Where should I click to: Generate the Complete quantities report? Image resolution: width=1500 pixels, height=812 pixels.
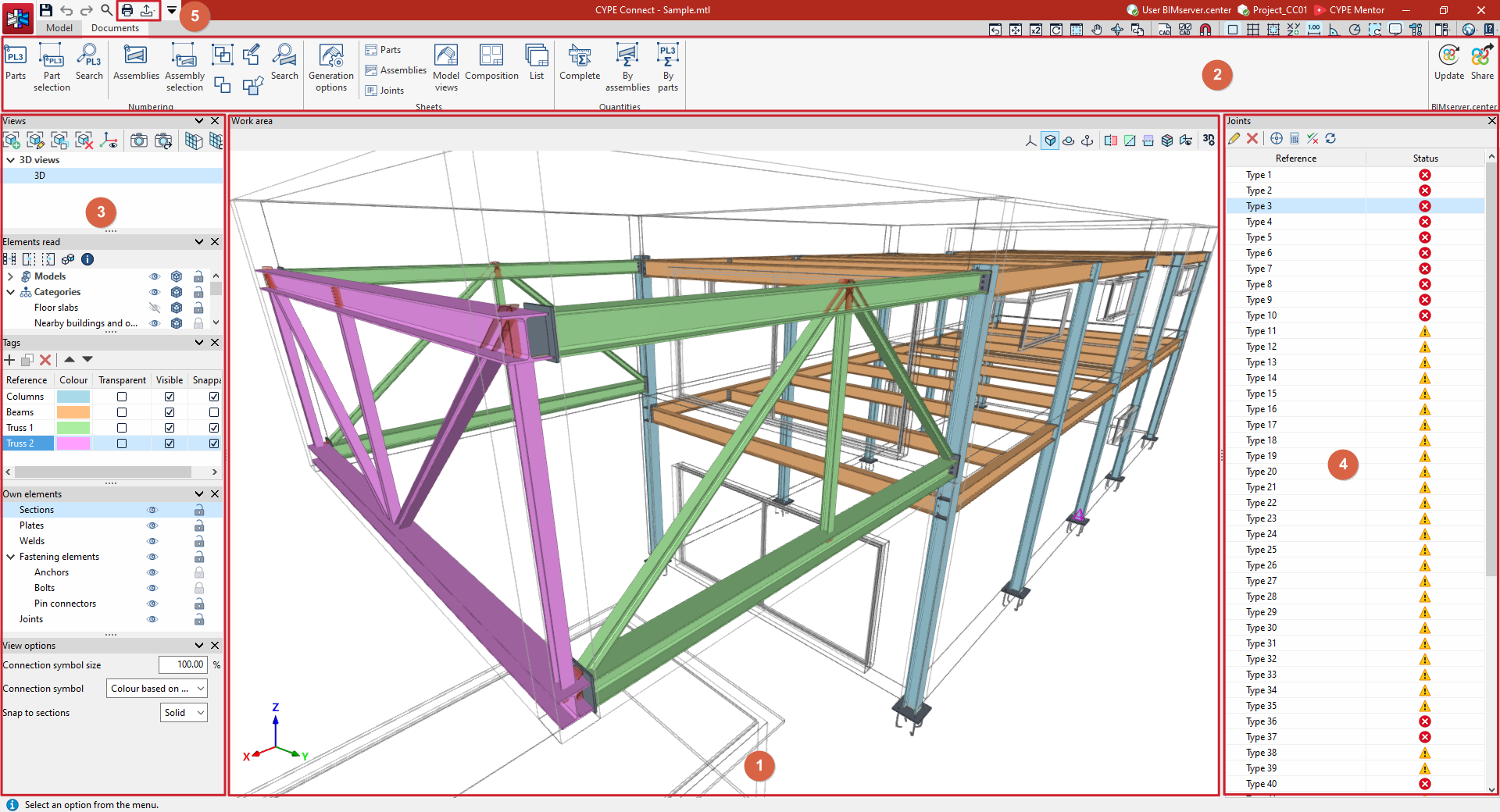[x=580, y=62]
